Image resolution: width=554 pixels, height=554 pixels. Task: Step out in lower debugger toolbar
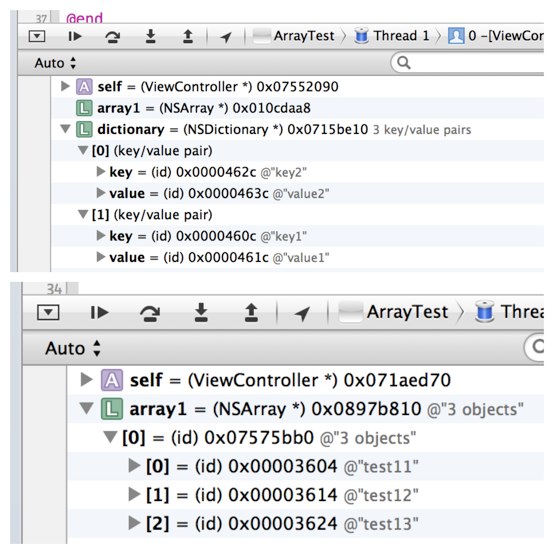[x=251, y=312]
